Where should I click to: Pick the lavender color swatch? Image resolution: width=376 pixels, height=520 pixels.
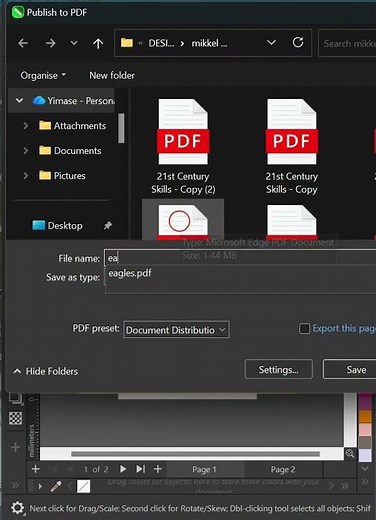point(365,456)
